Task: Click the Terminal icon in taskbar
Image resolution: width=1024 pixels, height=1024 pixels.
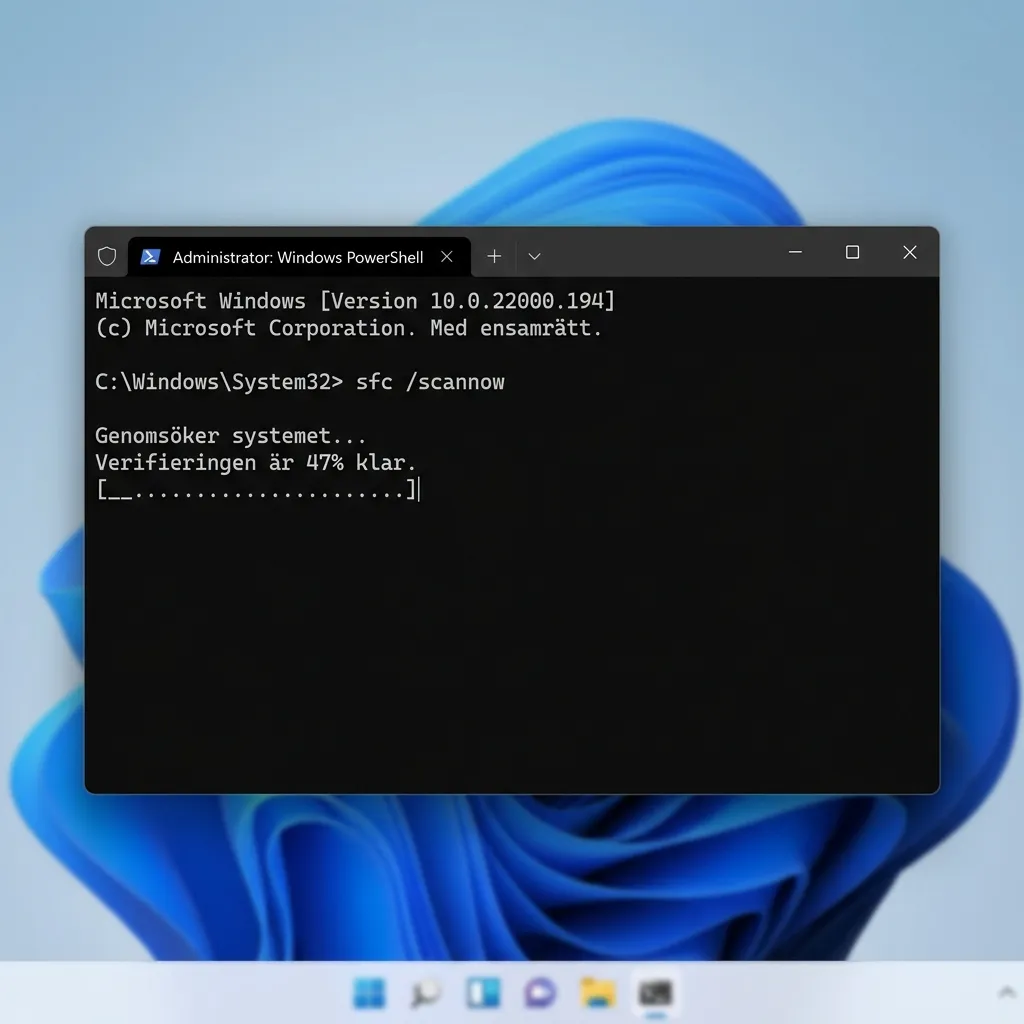Action: pos(655,993)
